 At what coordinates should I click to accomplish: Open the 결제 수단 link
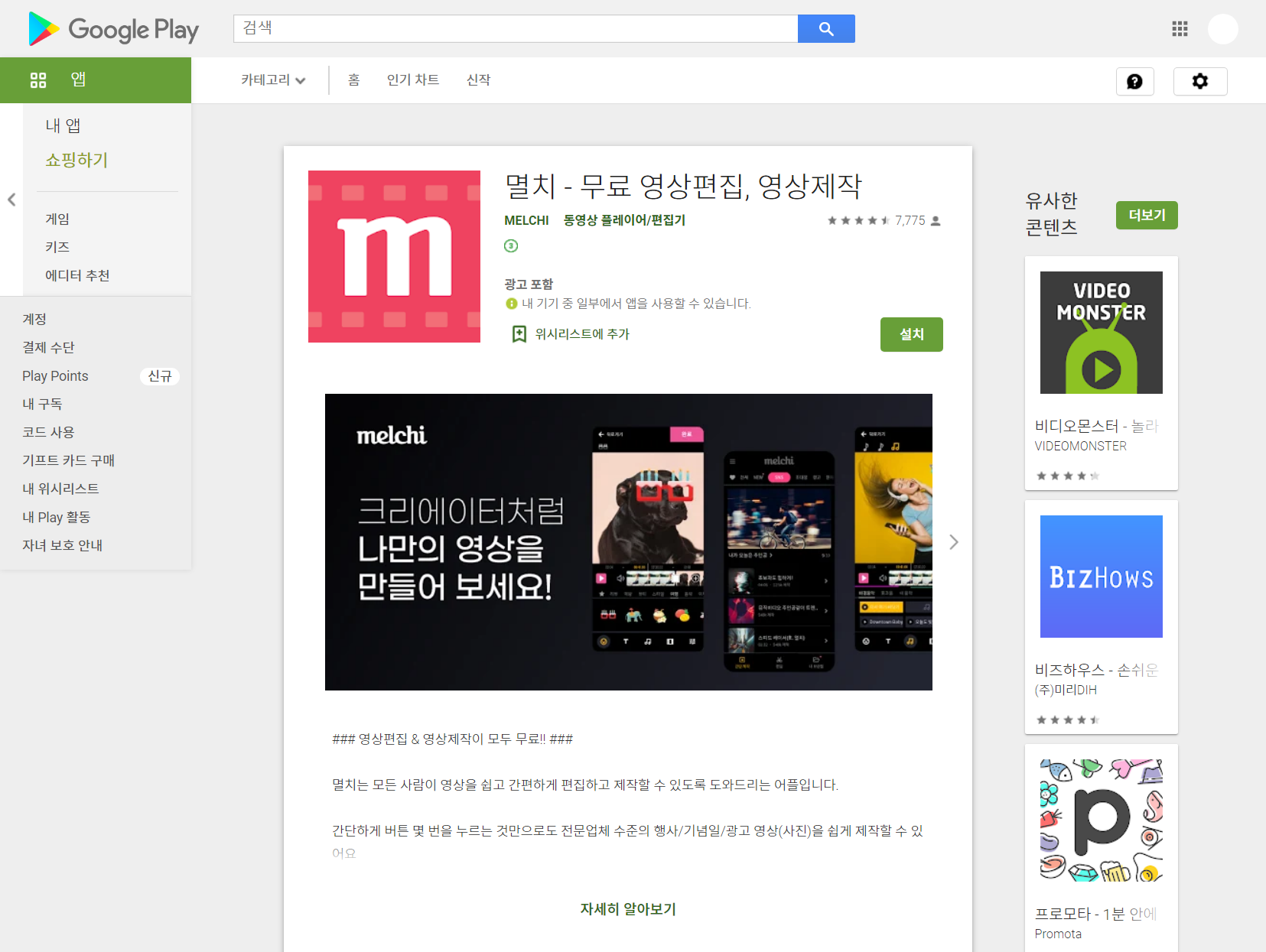click(48, 347)
